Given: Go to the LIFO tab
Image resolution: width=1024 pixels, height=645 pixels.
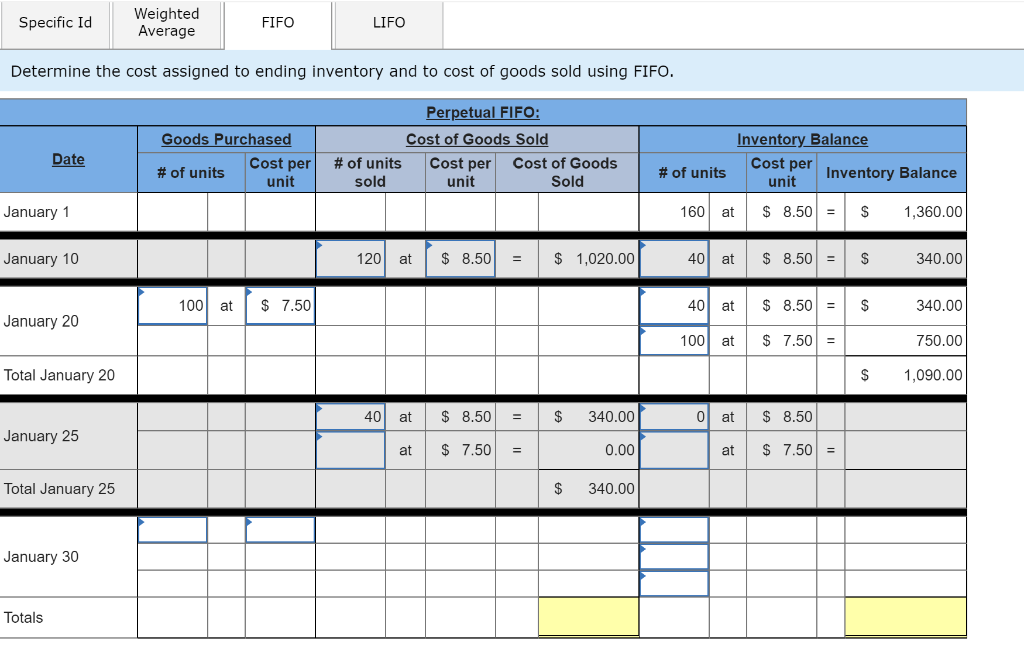Looking at the screenshot, I should point(389,24).
